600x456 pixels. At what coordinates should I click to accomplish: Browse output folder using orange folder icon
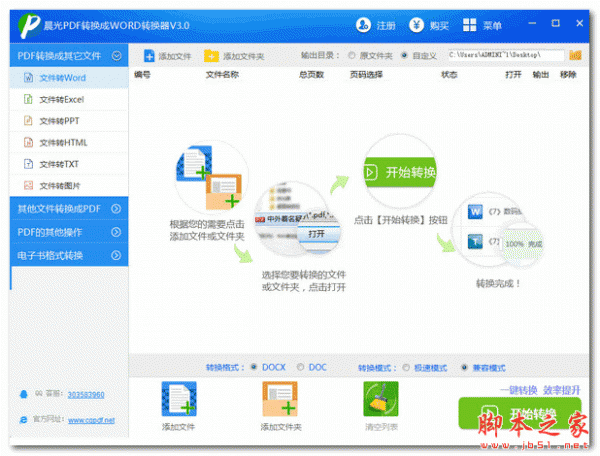[x=575, y=55]
